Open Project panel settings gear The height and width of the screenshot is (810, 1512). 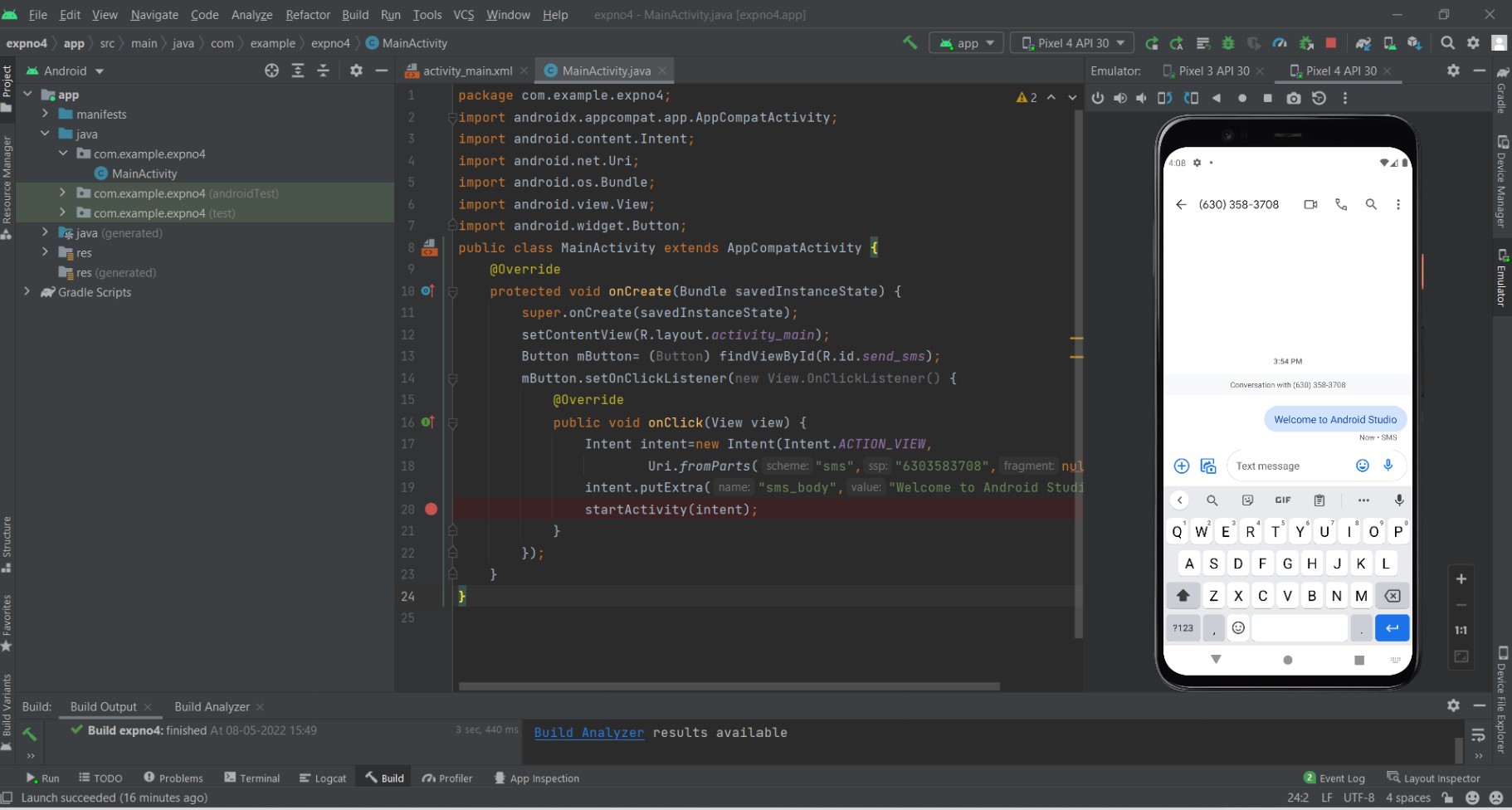[356, 71]
